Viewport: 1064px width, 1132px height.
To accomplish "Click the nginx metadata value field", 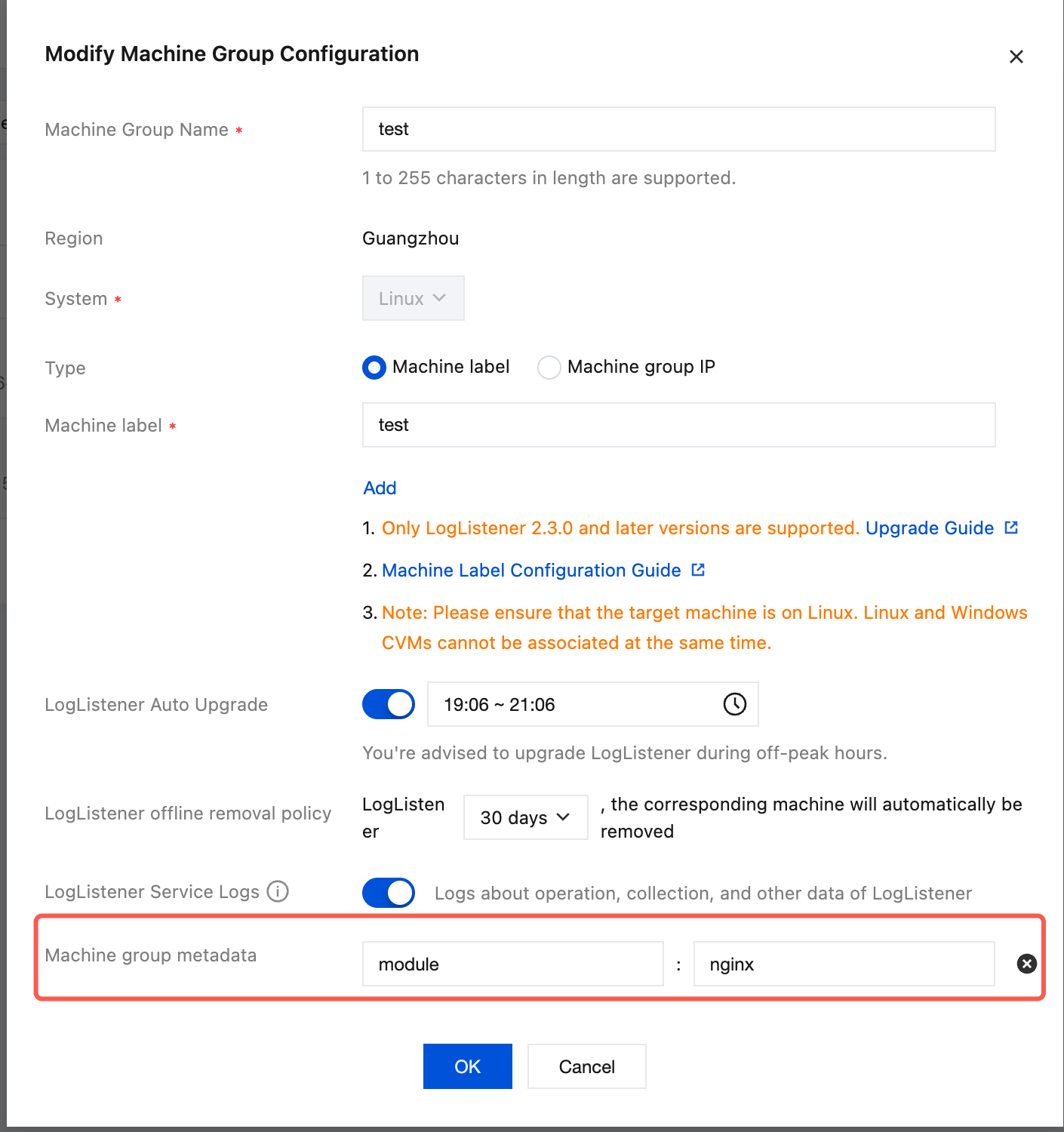I will pos(844,964).
